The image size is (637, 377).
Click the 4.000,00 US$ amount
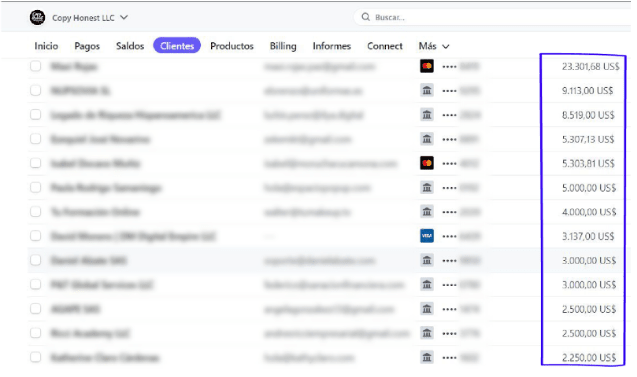click(x=589, y=212)
